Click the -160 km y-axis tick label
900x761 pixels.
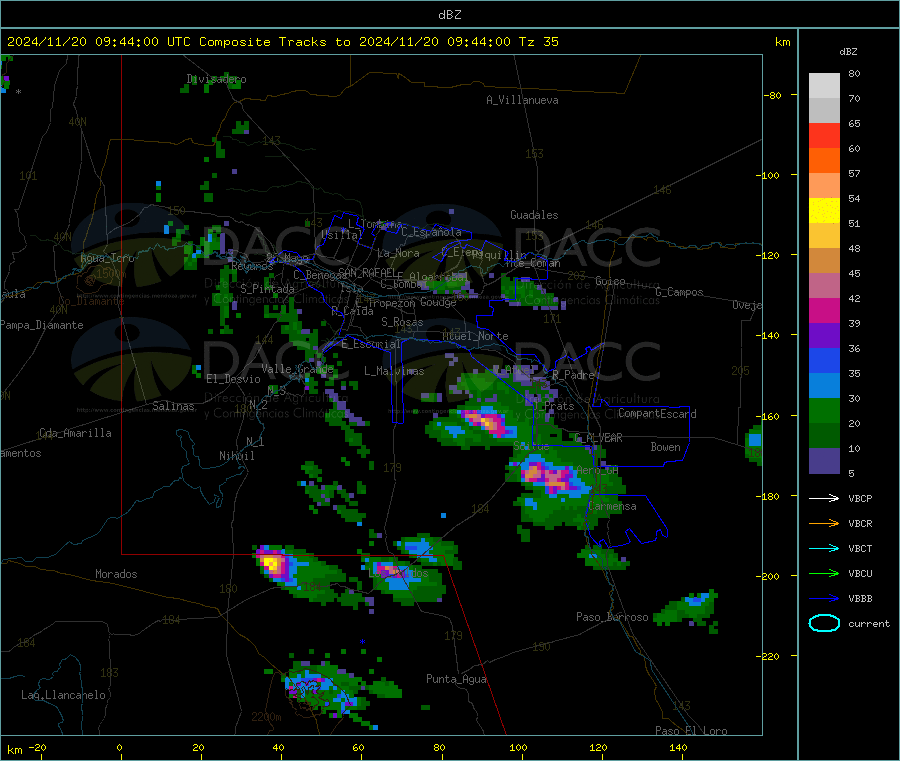pyautogui.click(x=768, y=416)
